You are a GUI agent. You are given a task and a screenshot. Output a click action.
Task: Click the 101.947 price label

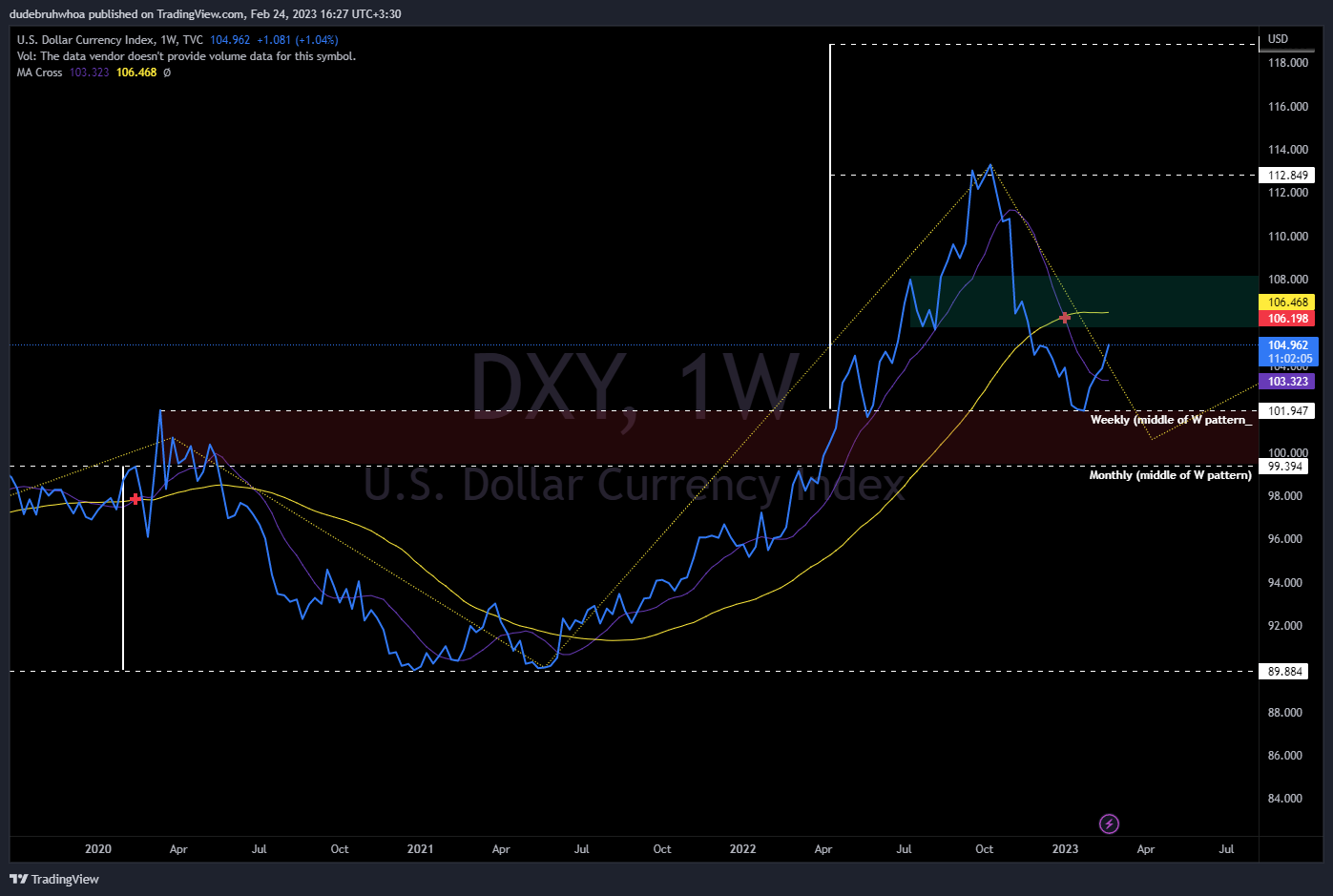1287,410
